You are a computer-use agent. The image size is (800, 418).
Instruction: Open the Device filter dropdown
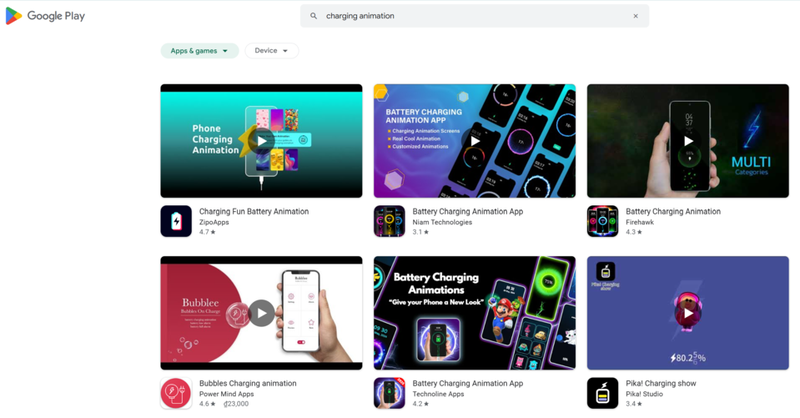[x=271, y=51]
